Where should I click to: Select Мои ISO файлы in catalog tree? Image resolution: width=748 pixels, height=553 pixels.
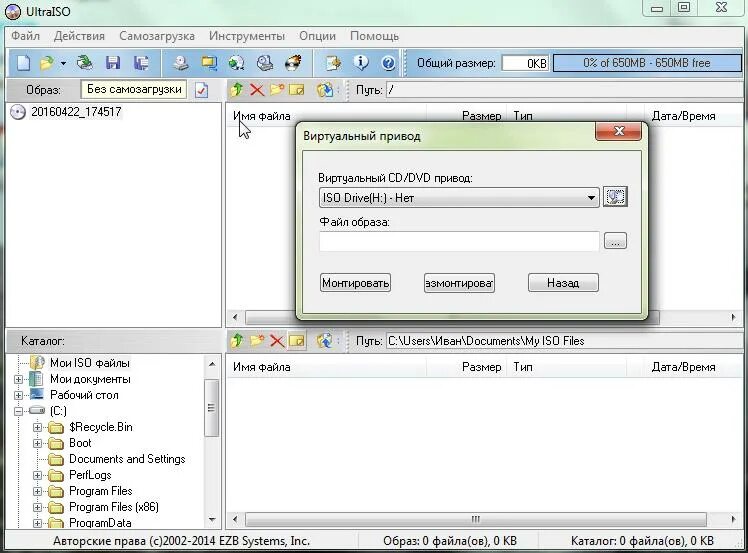click(90, 363)
